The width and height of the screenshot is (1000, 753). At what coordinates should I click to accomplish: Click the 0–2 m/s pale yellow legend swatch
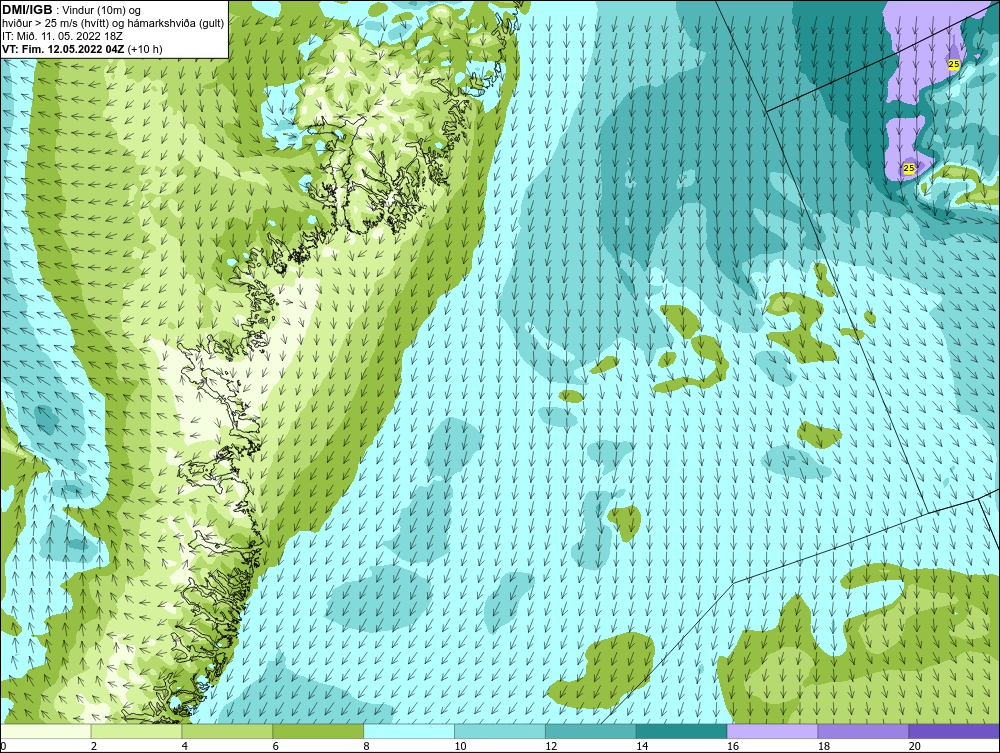[46, 731]
